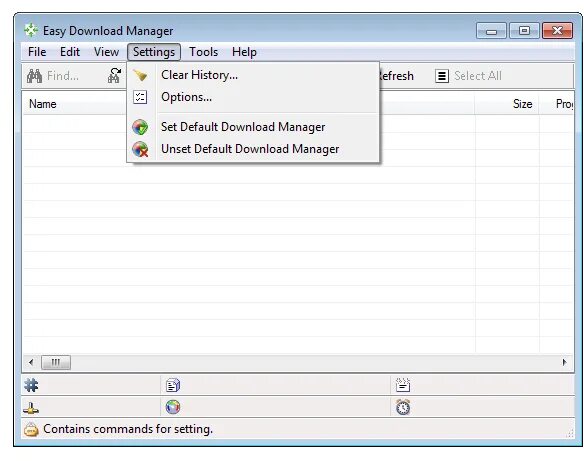Click the Select All list icon
Image resolution: width=584 pixels, height=461 pixels.
(x=442, y=76)
